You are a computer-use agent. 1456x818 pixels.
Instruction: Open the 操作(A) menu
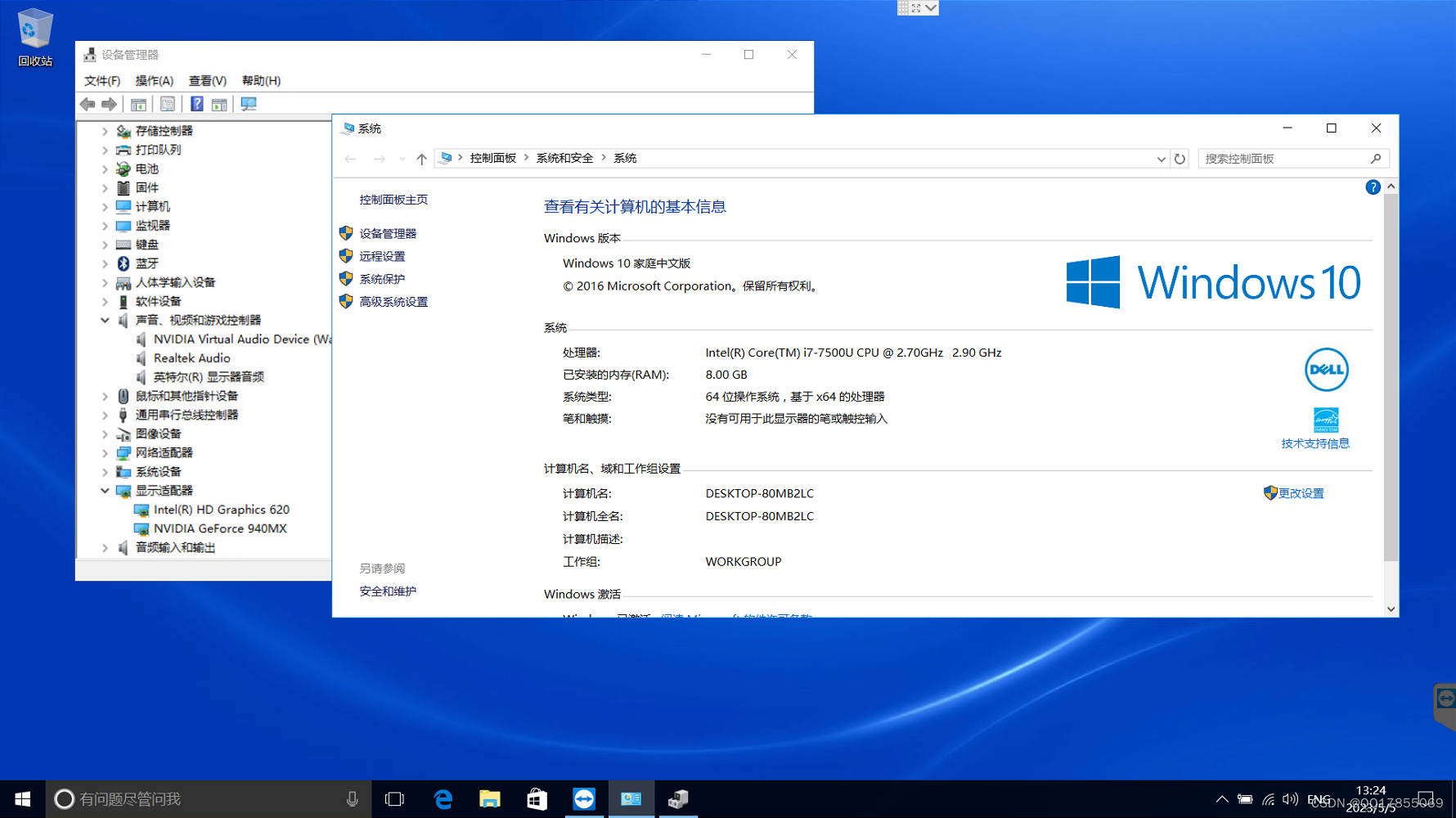tap(154, 81)
